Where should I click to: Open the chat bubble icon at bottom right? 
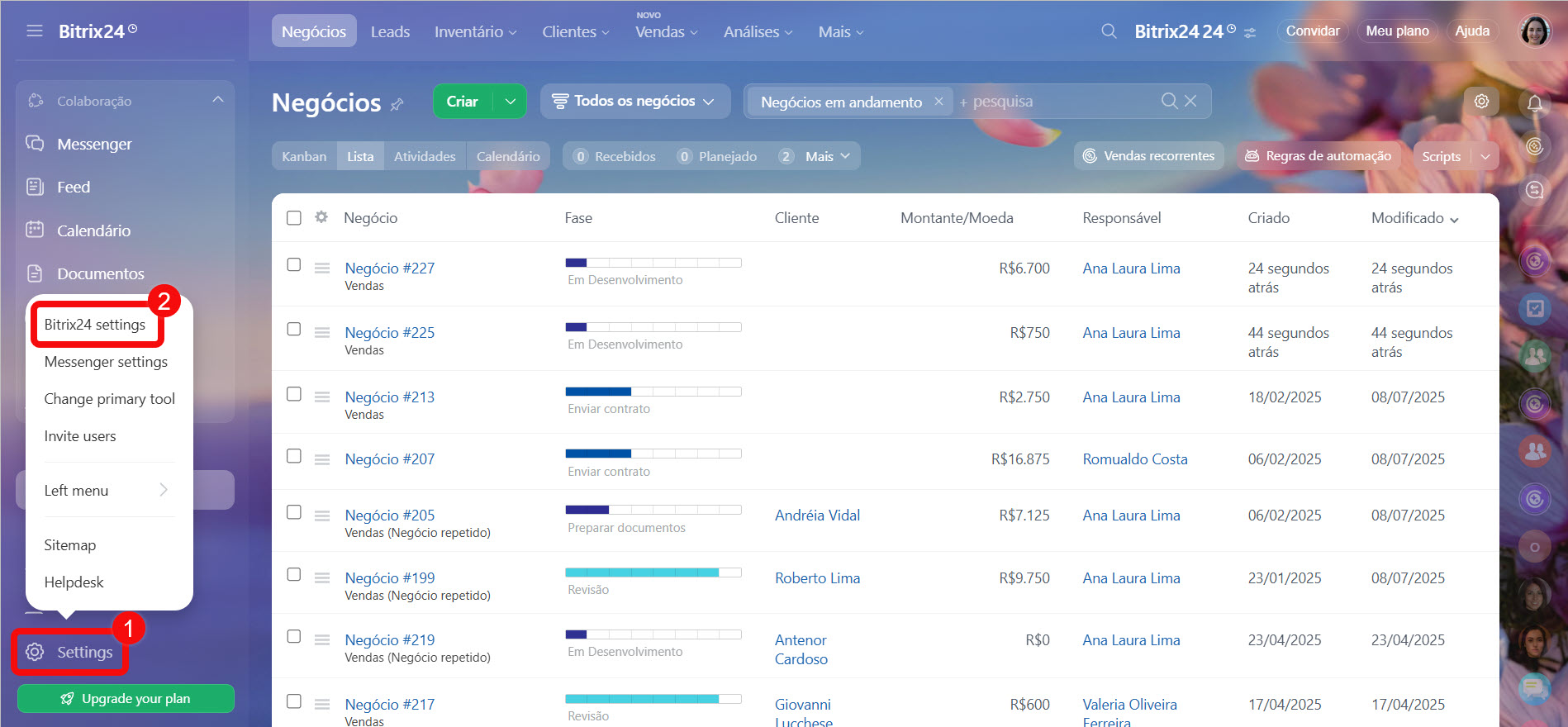(x=1535, y=687)
